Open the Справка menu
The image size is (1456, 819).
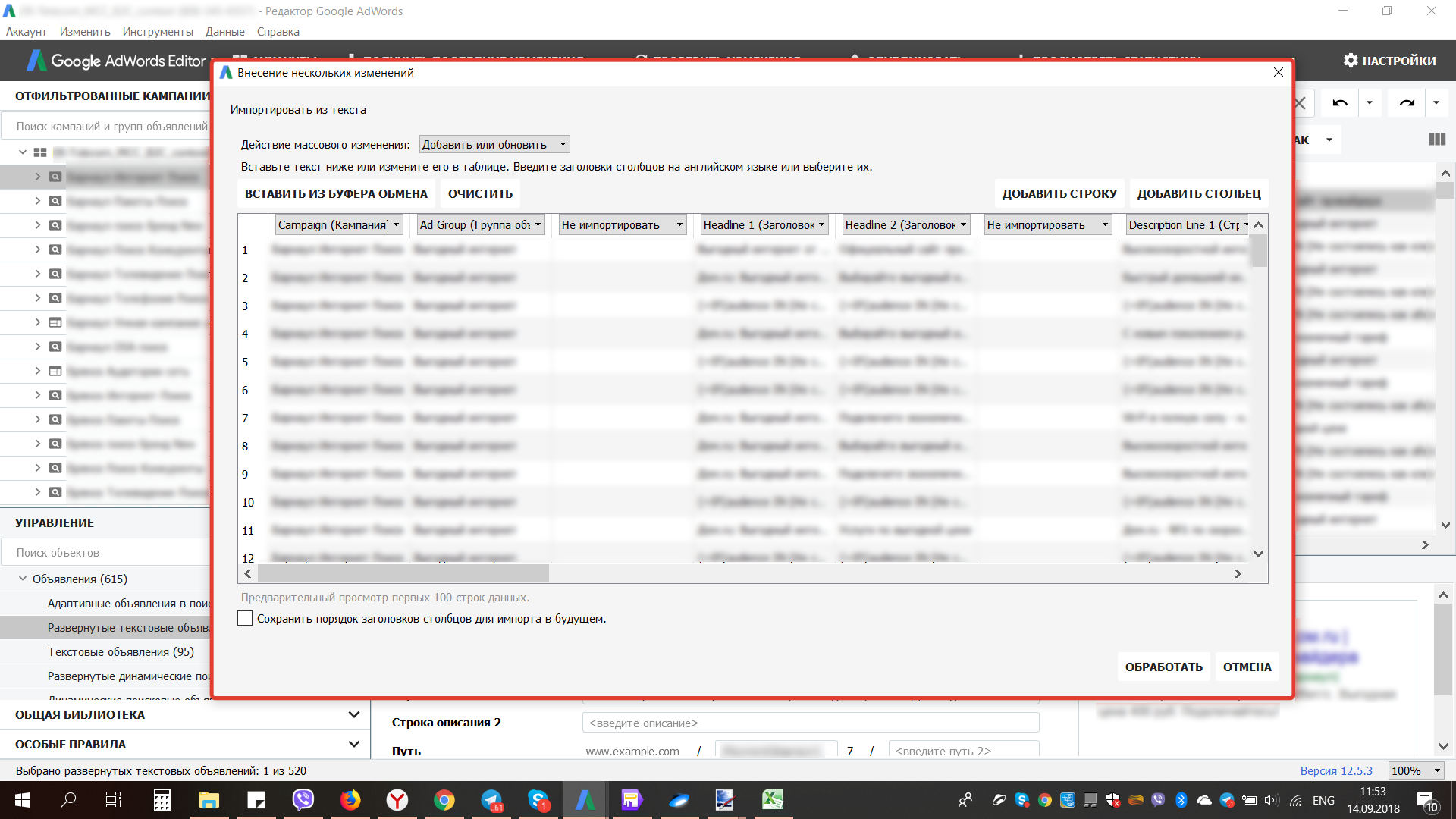coord(278,32)
